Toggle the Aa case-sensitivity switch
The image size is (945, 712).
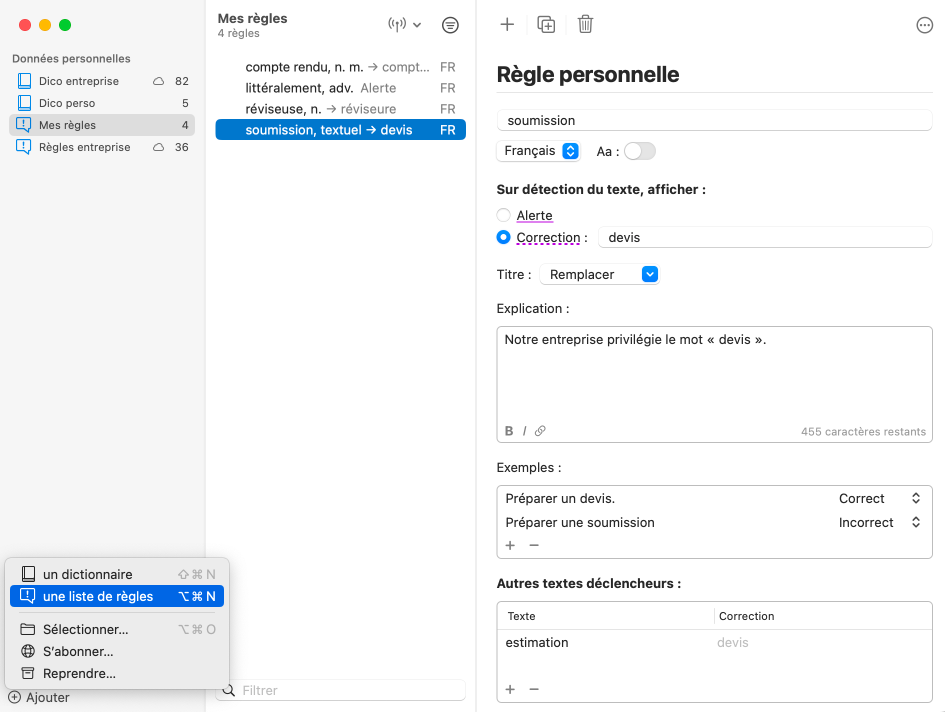pyautogui.click(x=639, y=151)
